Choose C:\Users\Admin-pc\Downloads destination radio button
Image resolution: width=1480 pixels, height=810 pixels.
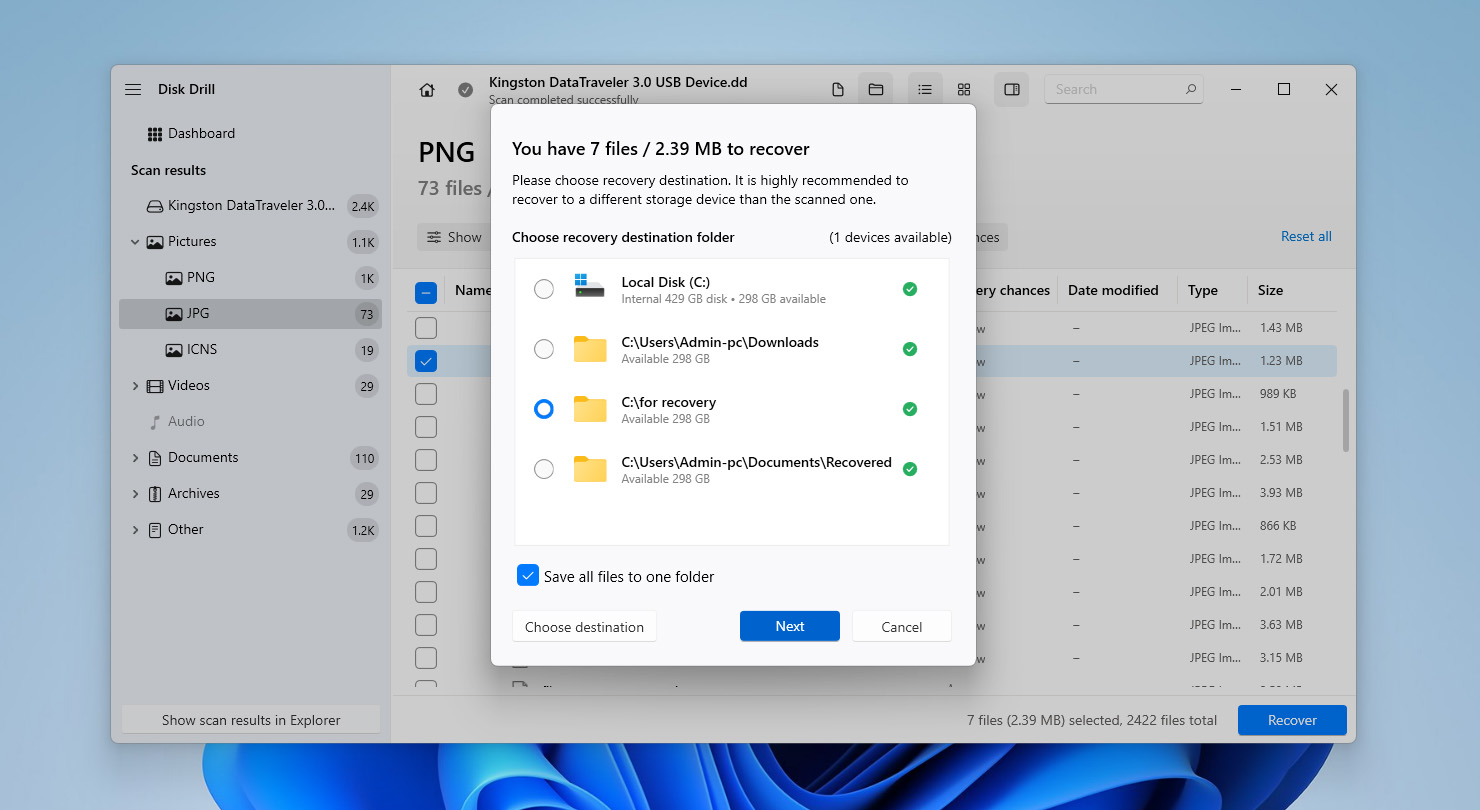pos(543,349)
